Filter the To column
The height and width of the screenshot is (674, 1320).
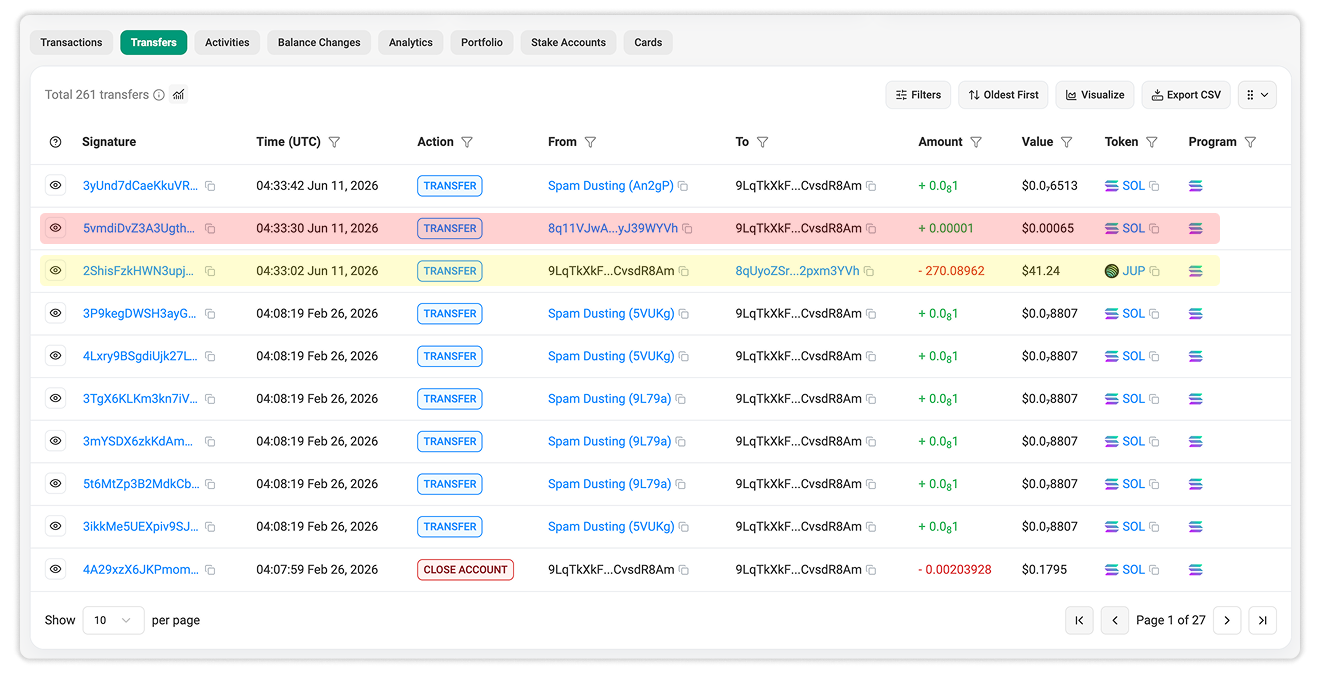tap(762, 142)
